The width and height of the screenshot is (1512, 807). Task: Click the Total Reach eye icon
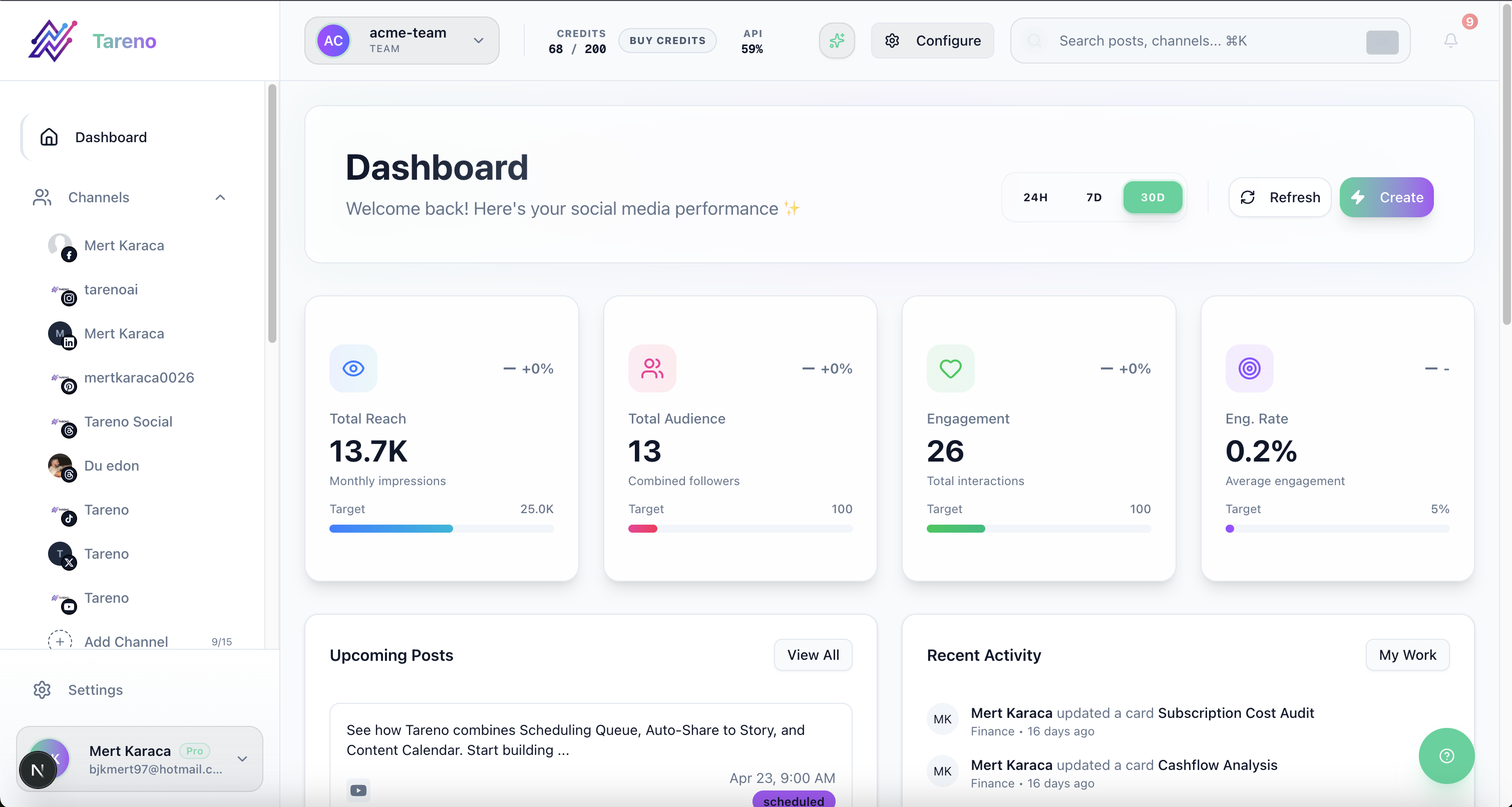(x=353, y=368)
